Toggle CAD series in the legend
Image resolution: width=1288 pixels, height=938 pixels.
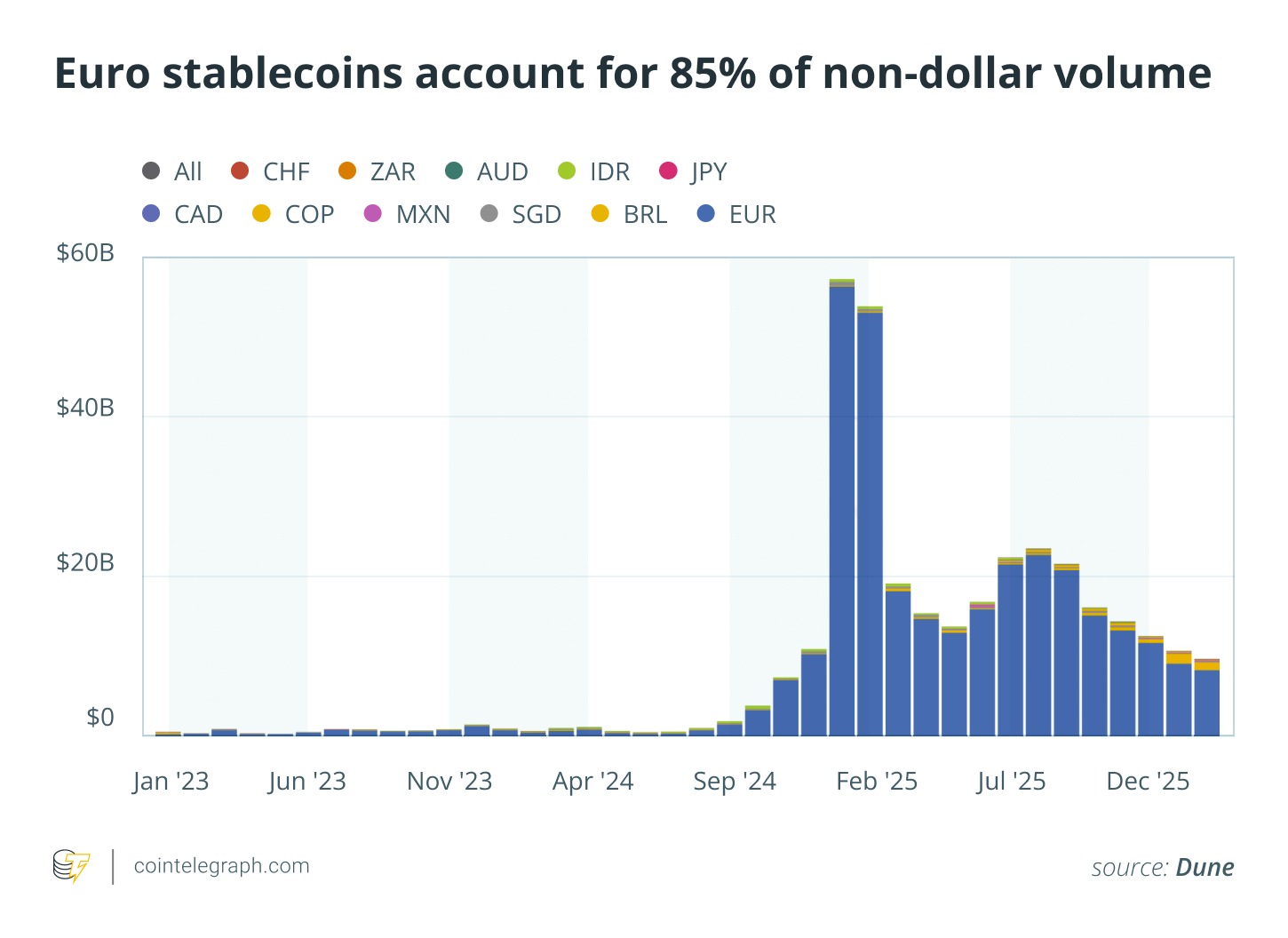(152, 214)
